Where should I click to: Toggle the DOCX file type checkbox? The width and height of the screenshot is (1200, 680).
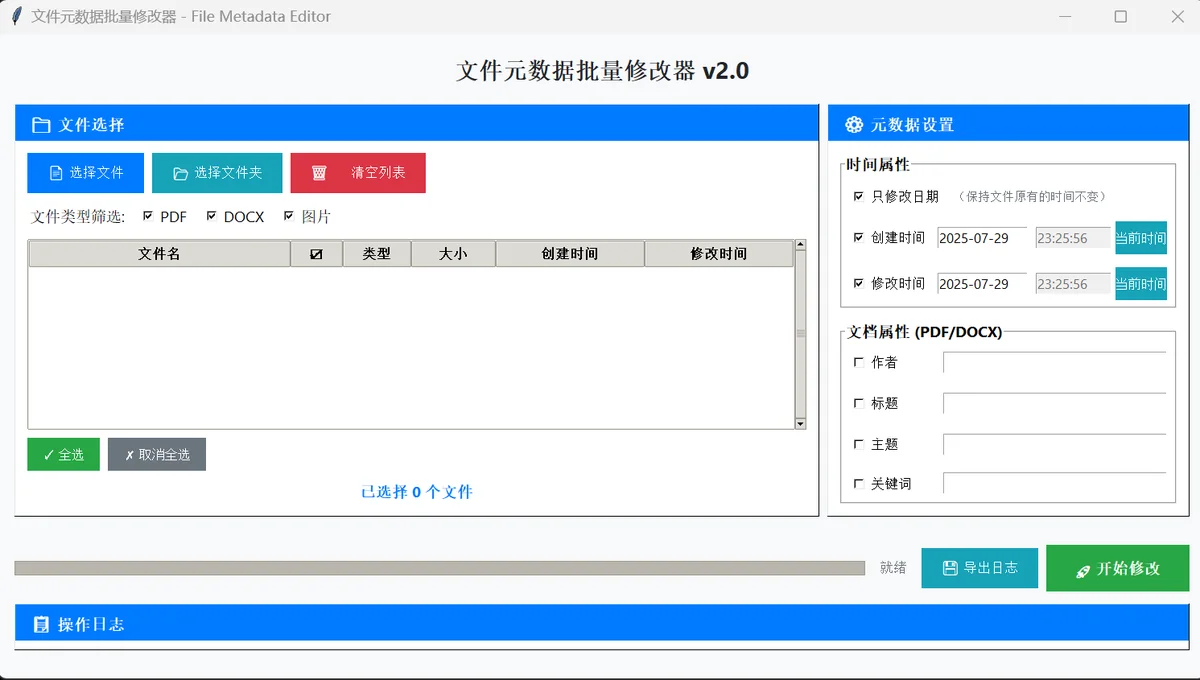pos(211,216)
